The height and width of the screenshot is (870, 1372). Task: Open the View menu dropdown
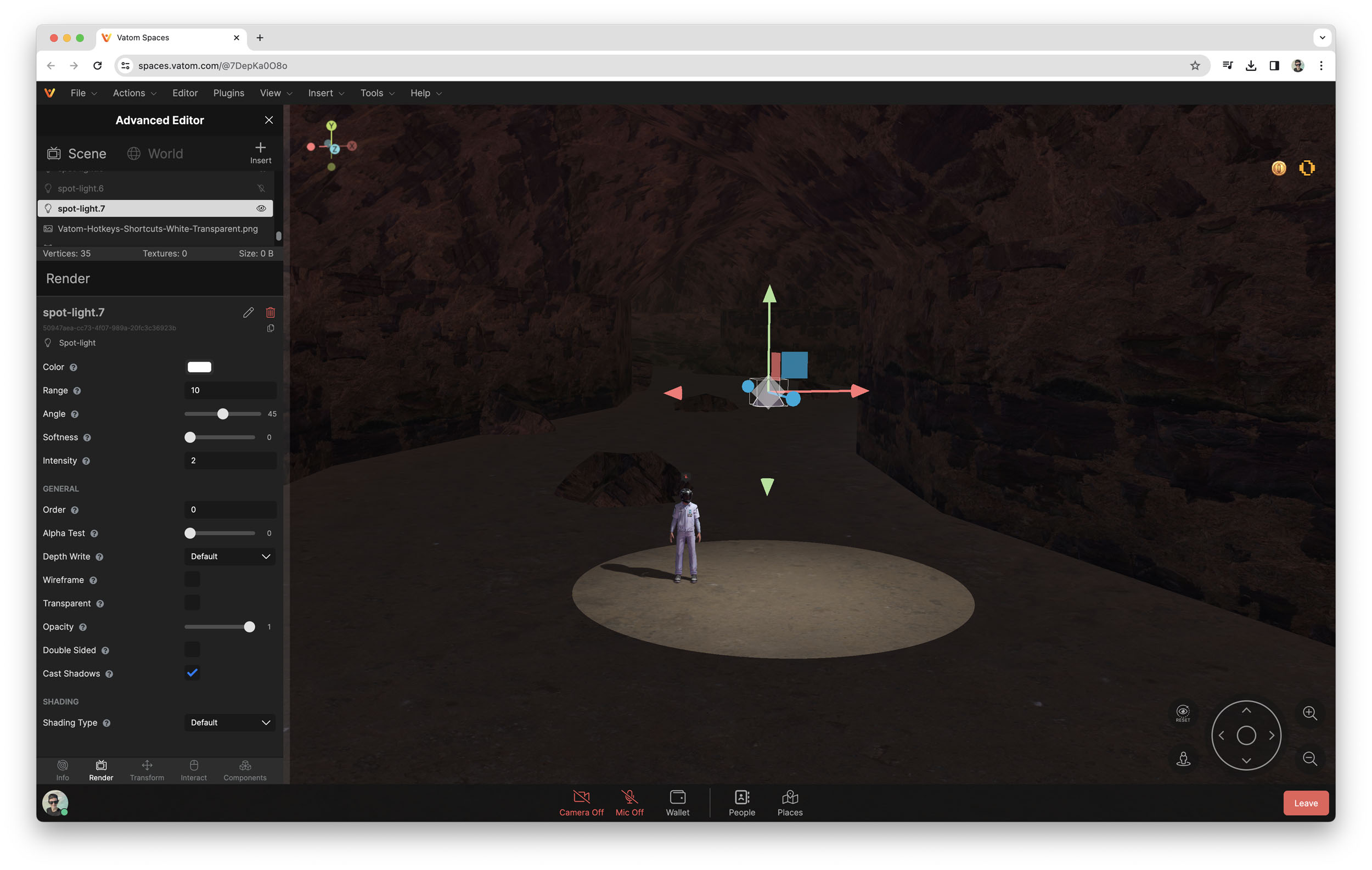click(x=275, y=93)
